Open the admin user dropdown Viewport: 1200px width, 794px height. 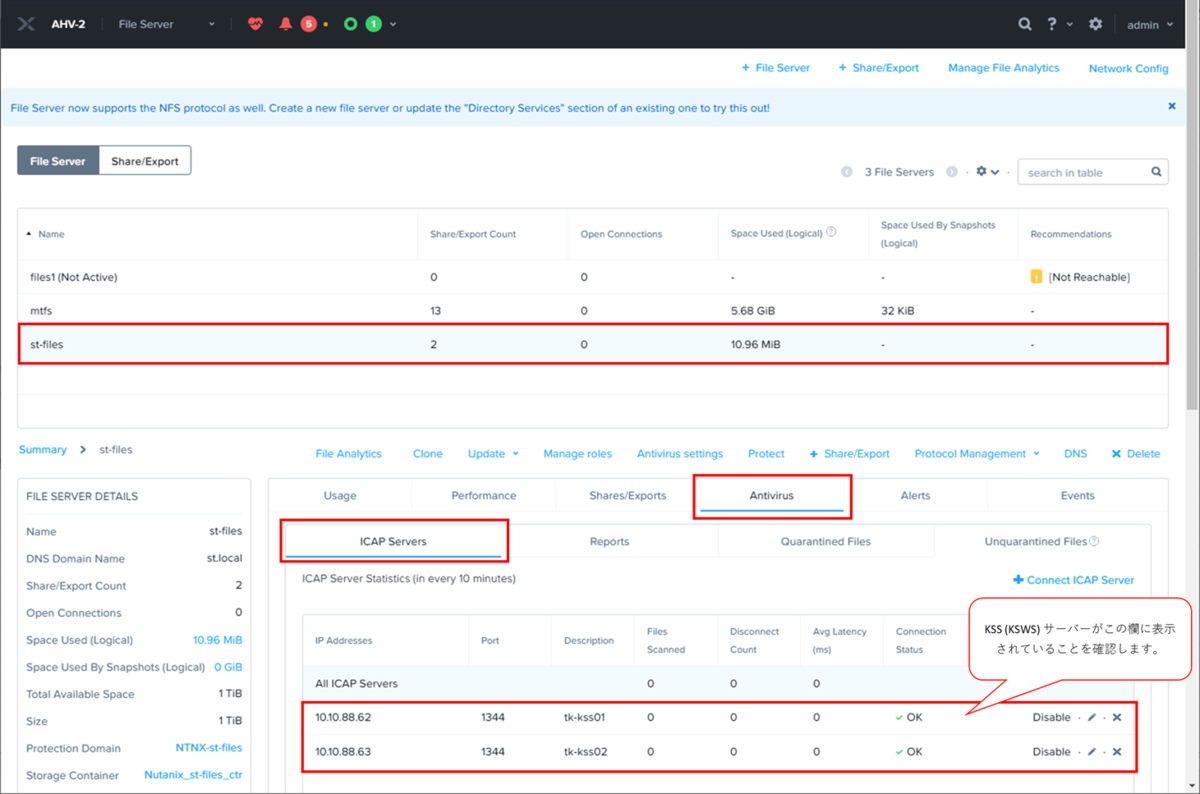[1150, 24]
